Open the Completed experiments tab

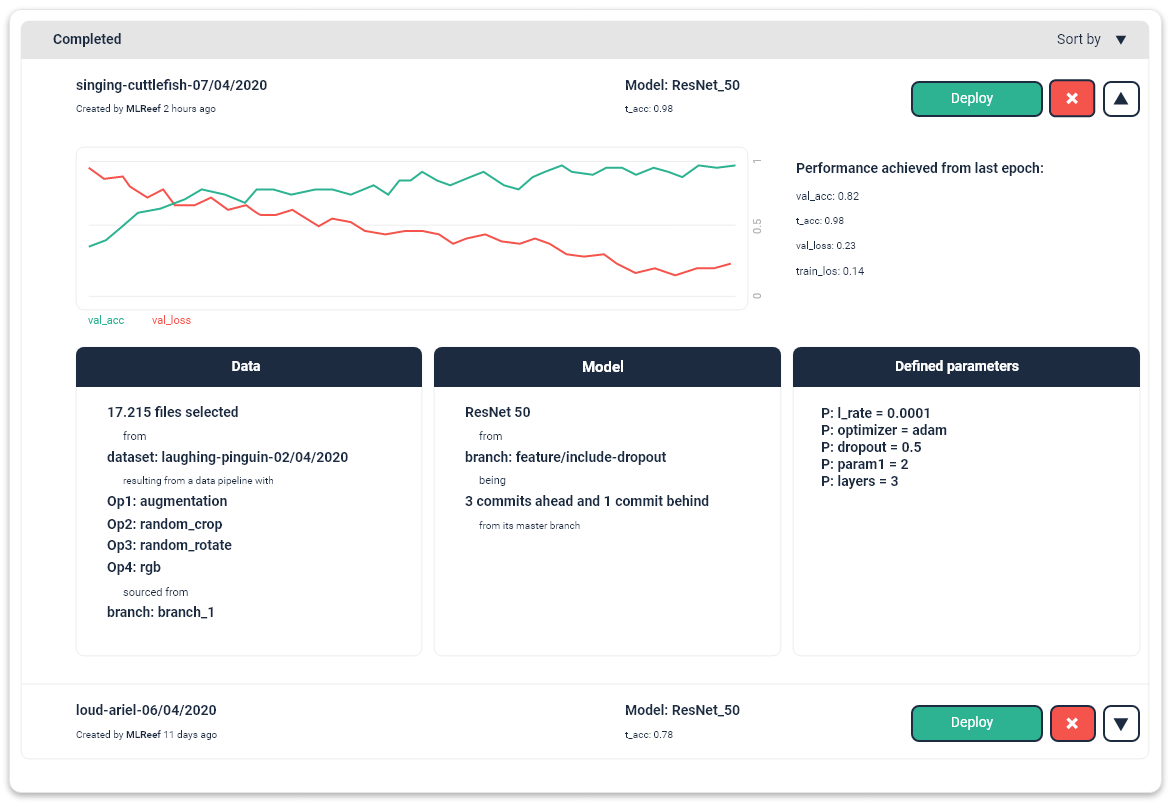click(x=87, y=39)
